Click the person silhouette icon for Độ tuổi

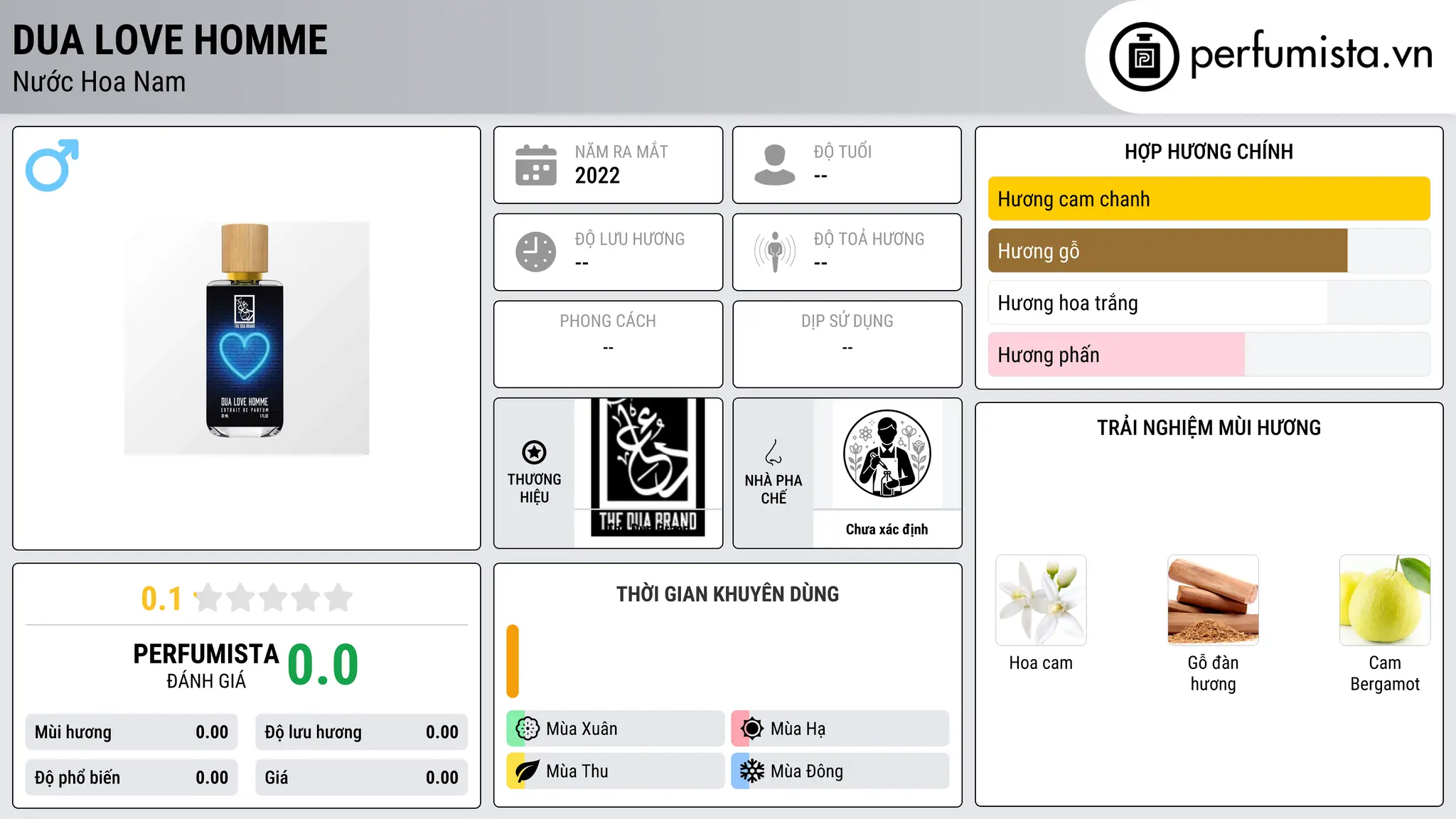click(775, 165)
